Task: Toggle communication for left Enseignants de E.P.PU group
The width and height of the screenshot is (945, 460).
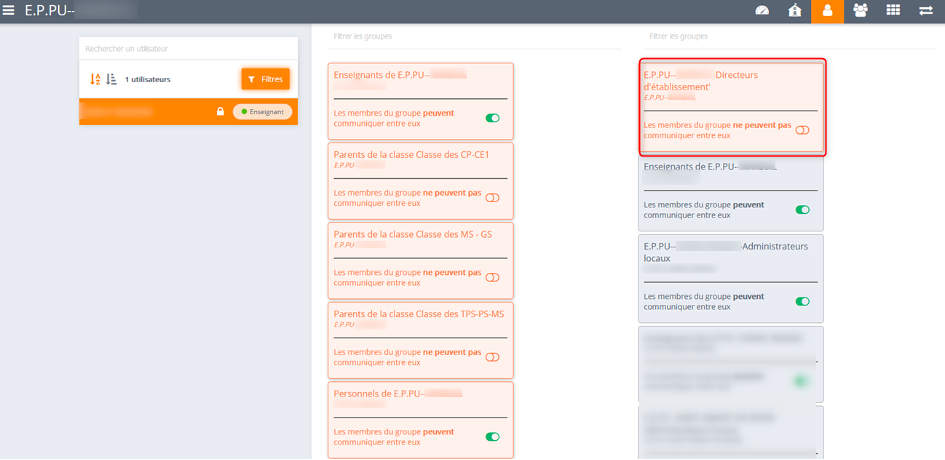Action: click(492, 118)
